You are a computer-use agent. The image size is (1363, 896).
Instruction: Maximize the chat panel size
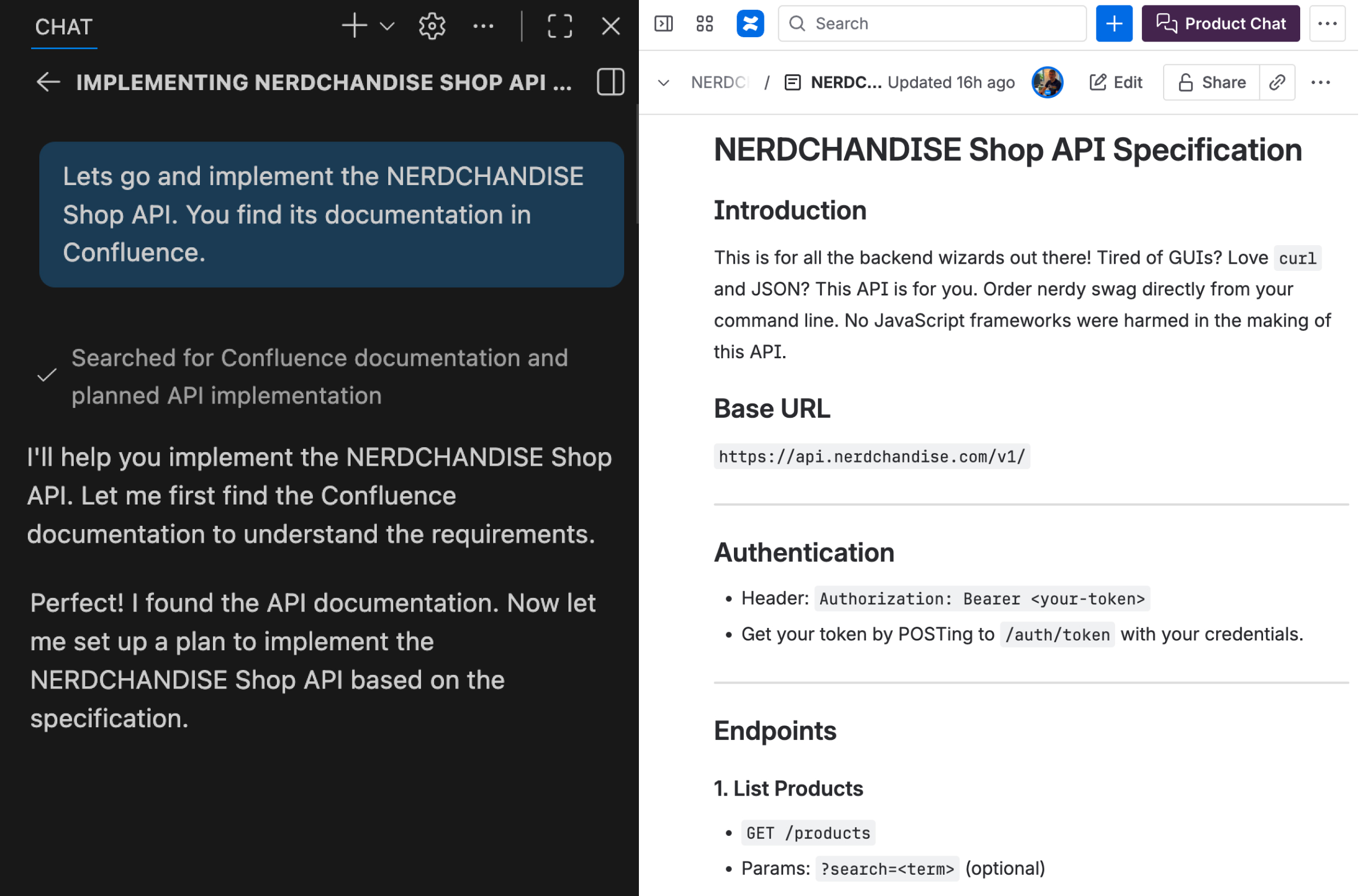point(560,26)
